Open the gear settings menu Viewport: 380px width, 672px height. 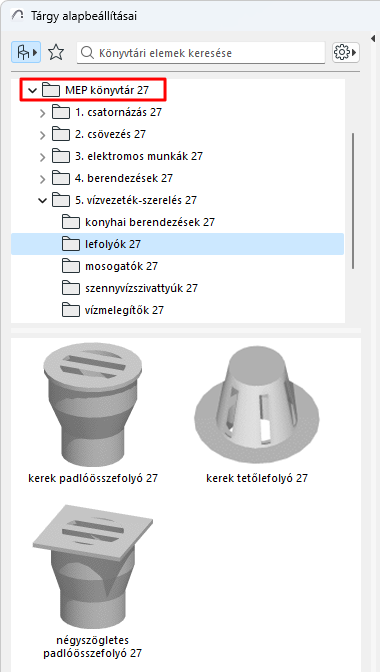coord(346,52)
